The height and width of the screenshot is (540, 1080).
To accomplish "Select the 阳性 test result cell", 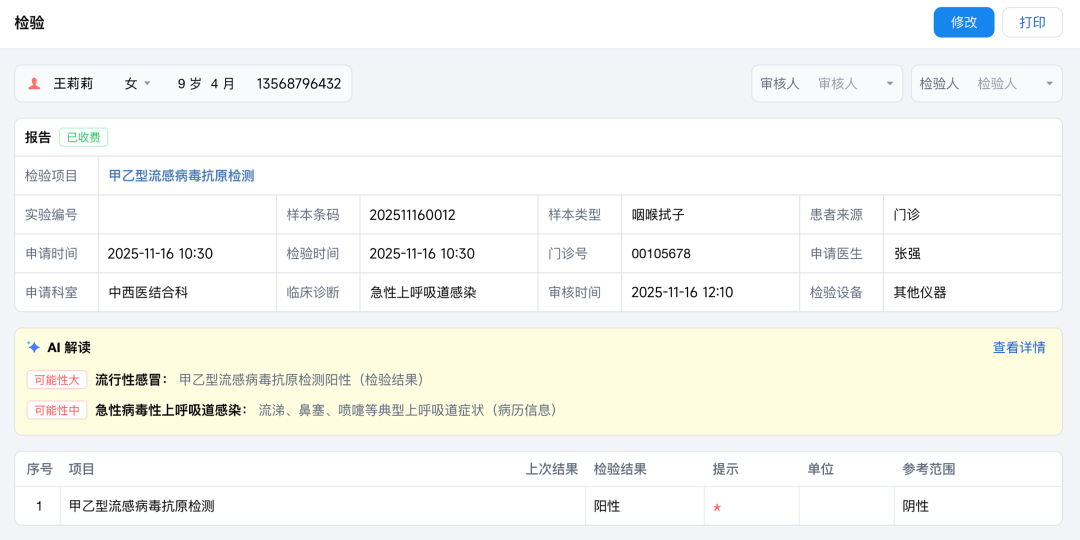I will [607, 507].
